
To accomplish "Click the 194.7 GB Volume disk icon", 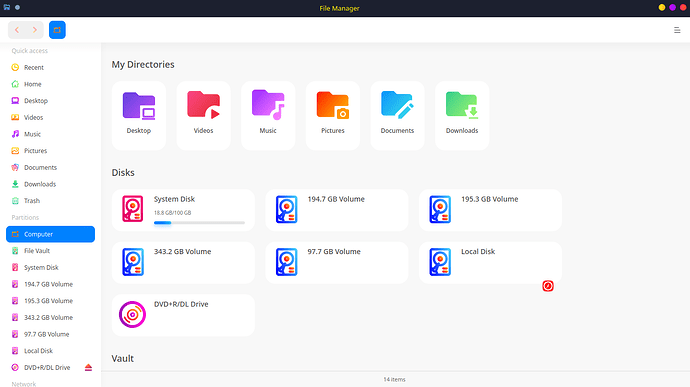I will [x=286, y=210].
